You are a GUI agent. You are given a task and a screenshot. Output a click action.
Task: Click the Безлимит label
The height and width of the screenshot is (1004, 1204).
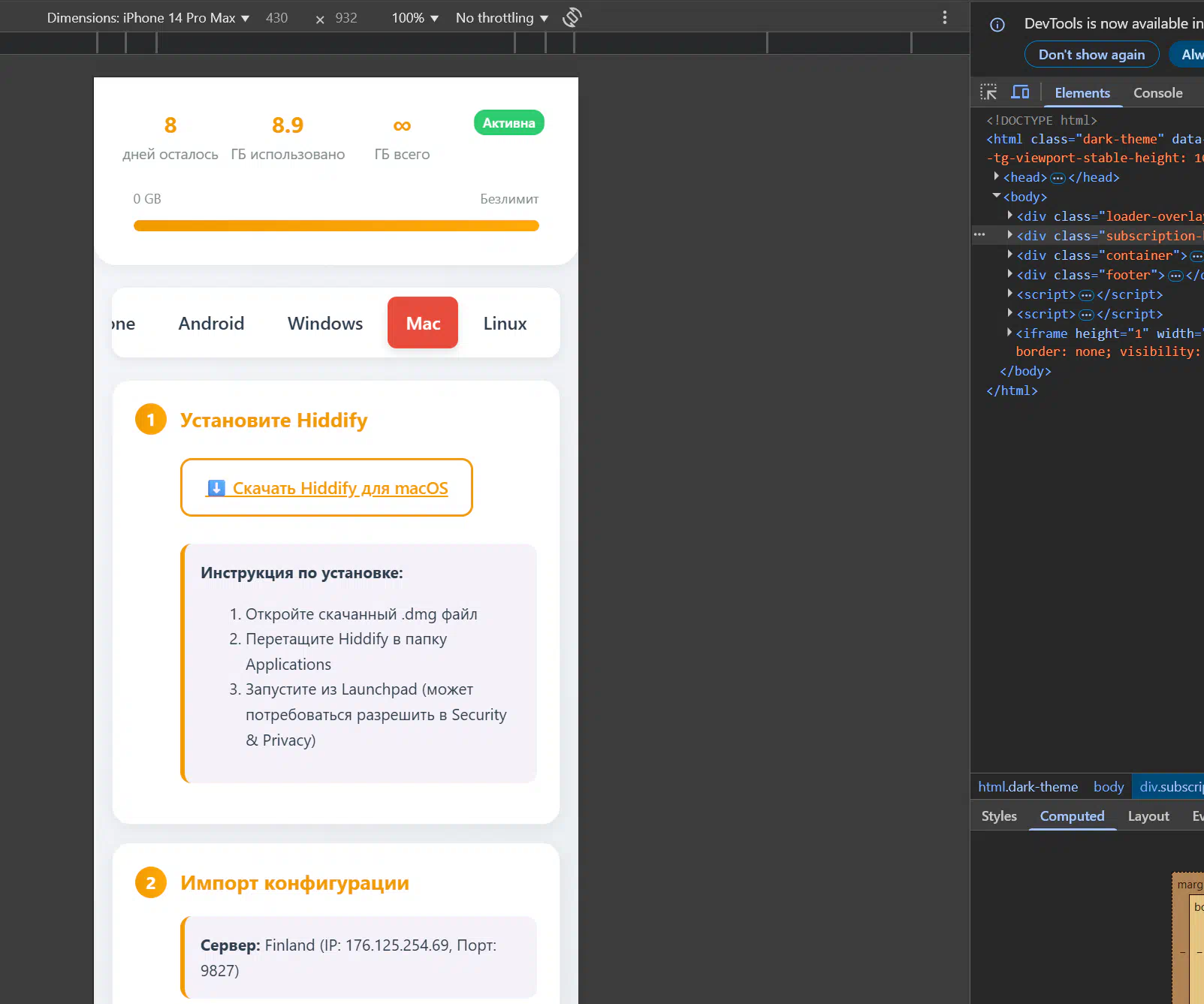click(x=509, y=199)
